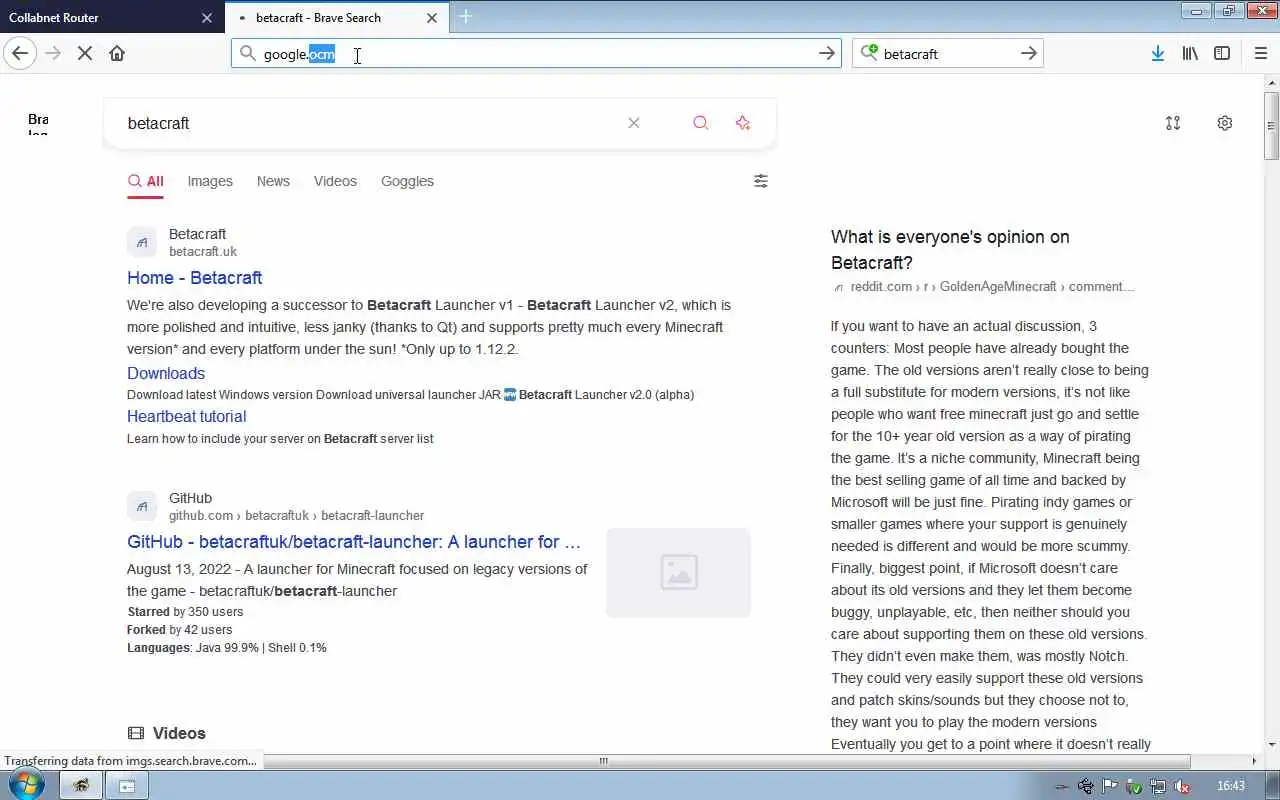This screenshot has width=1280, height=800.
Task: Select the All results tab
Action: pos(146,181)
